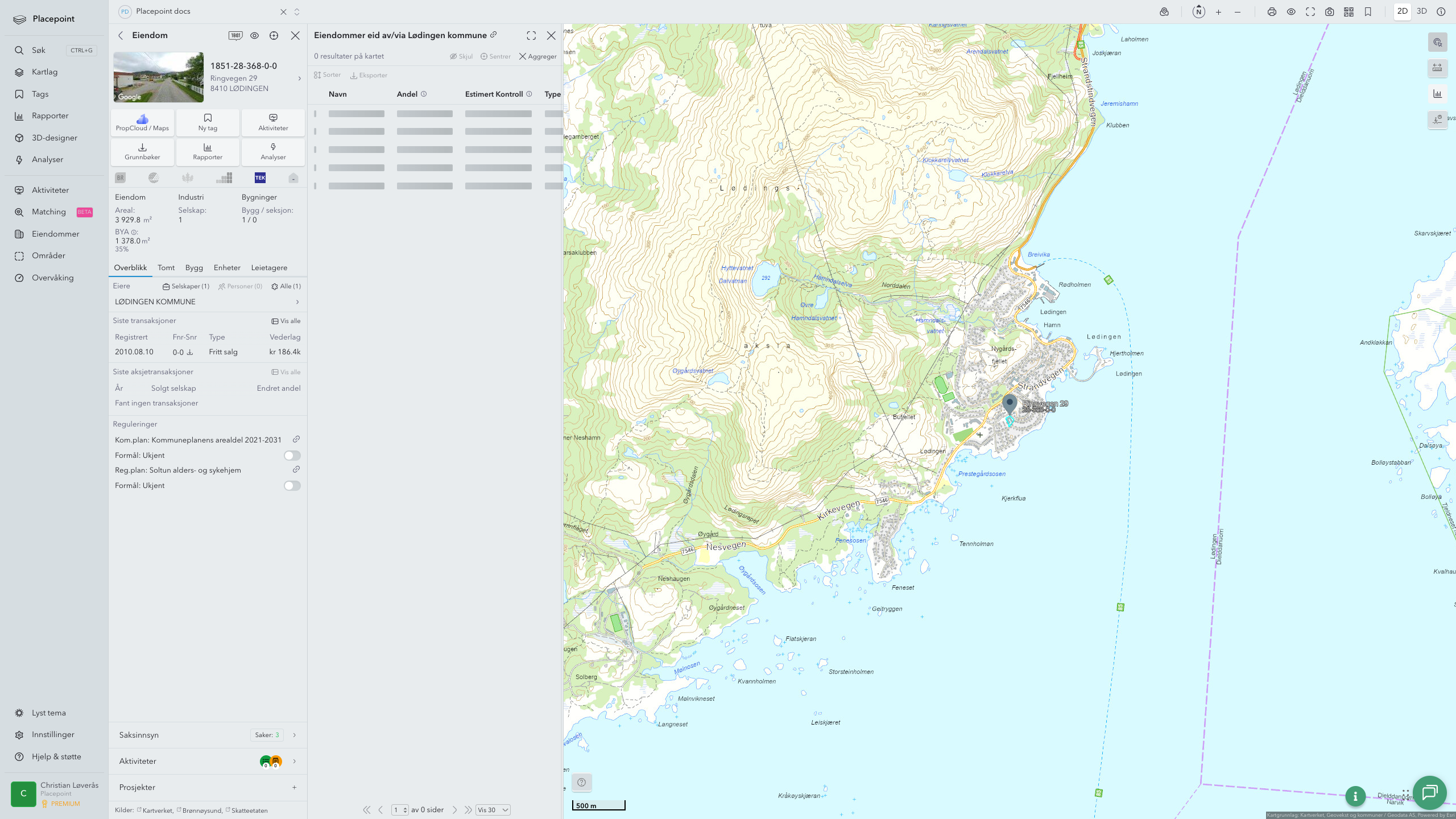1456x819 pixels.
Task: Show all transactions with Vis alle
Action: (x=286, y=321)
